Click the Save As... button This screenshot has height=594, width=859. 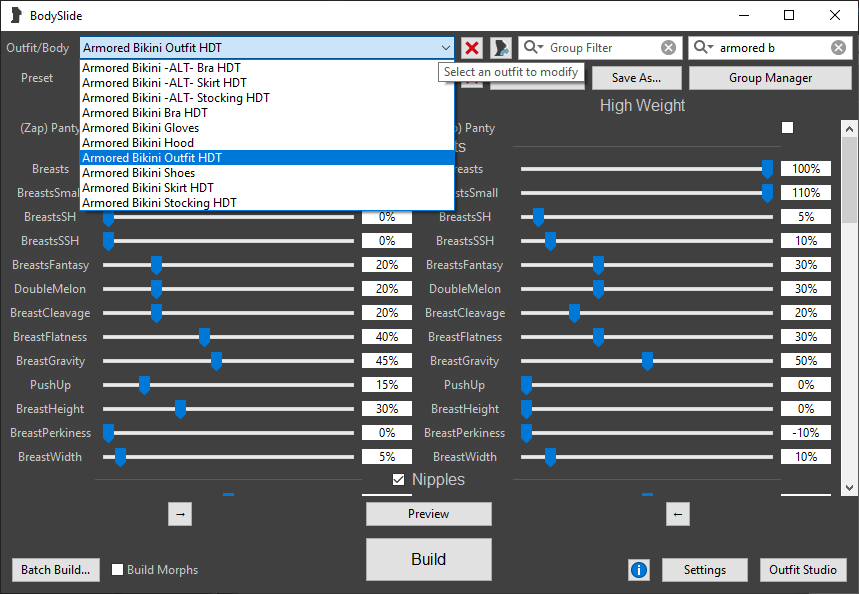point(637,78)
